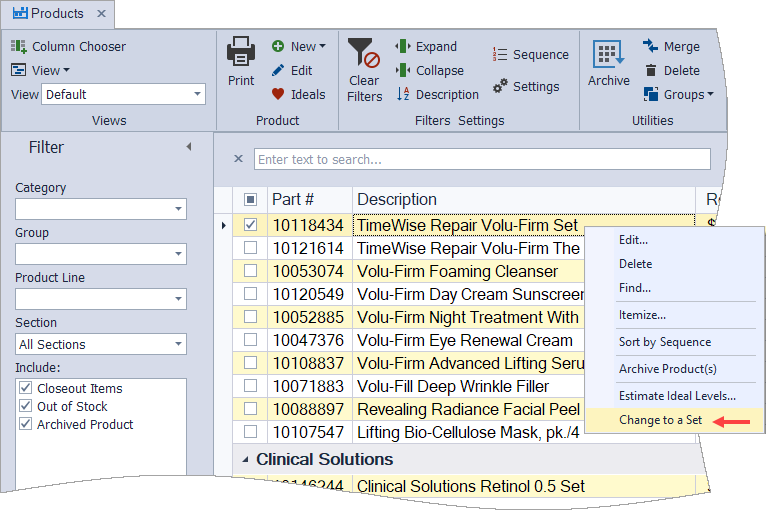Collapse the Filter panel arrow
The height and width of the screenshot is (510, 766).
[x=189, y=147]
